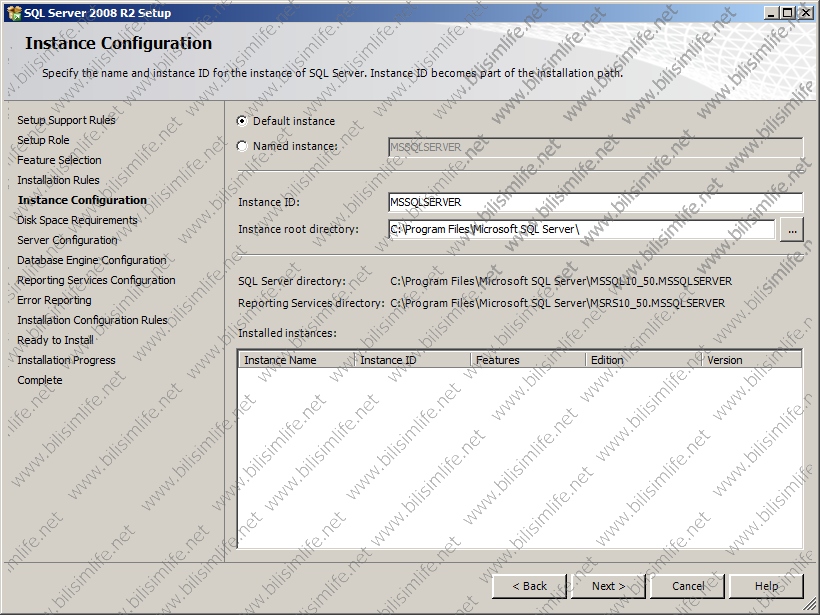Screen dimensions: 820x615
Task: Click the Setup Support Rules step
Action: point(66,120)
